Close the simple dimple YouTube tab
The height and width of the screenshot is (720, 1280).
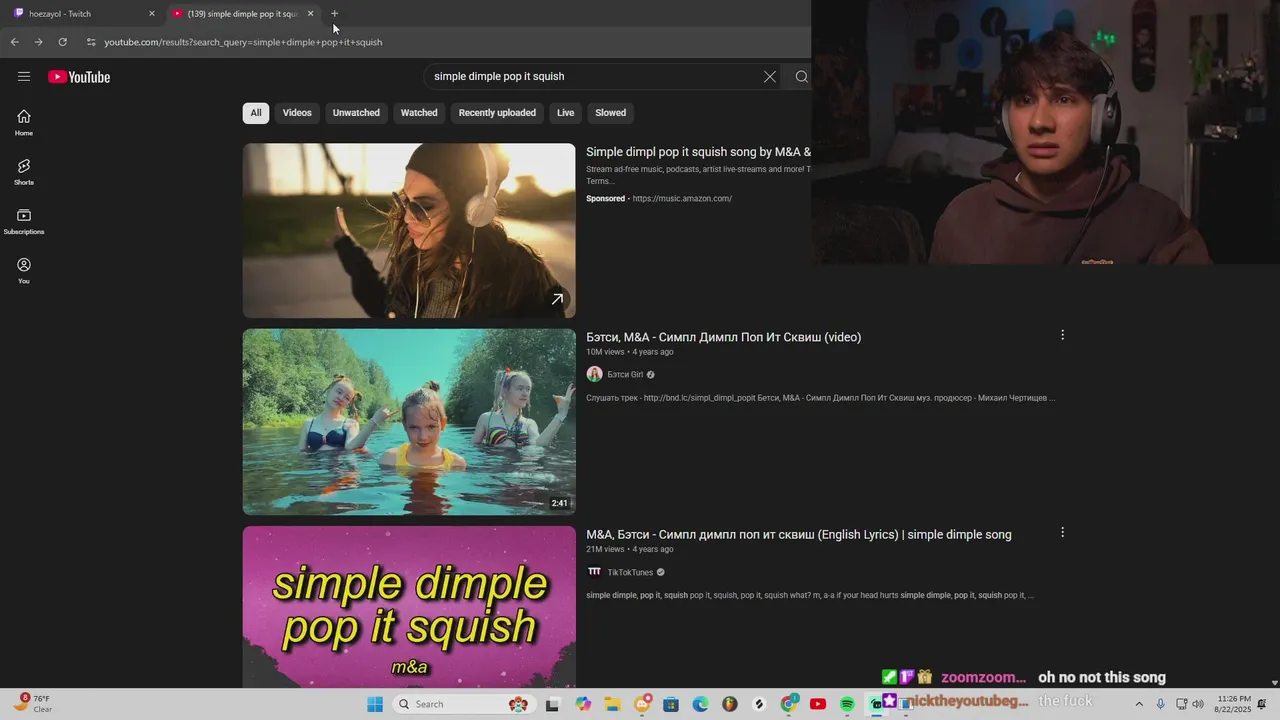(310, 14)
